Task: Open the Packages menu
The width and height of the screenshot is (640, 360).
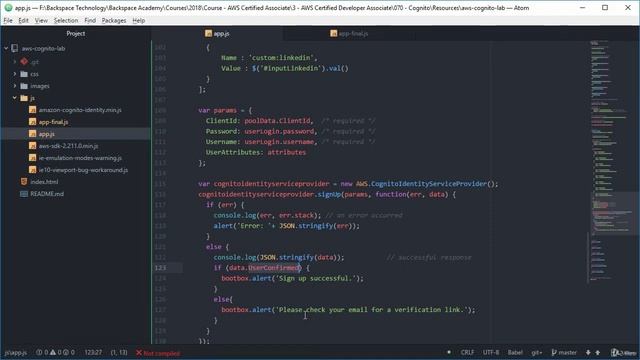Action: pos(113,20)
